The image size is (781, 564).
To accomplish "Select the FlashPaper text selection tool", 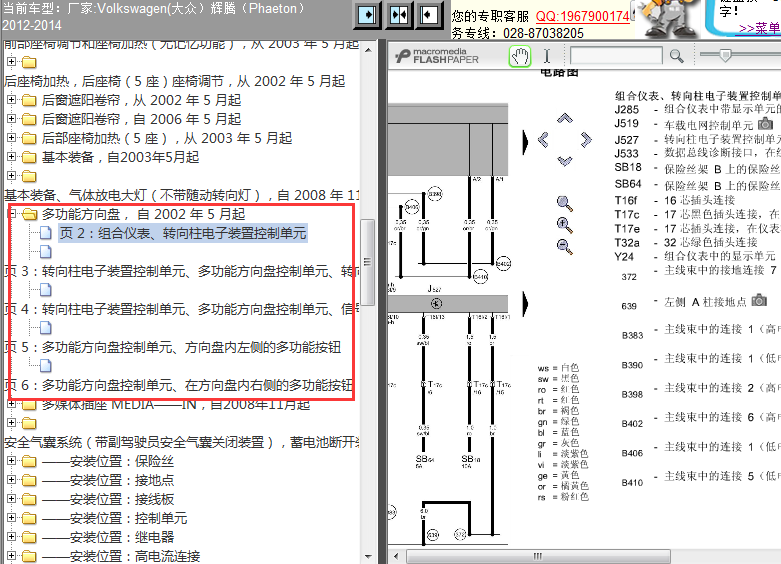I will pyautogui.click(x=547, y=56).
